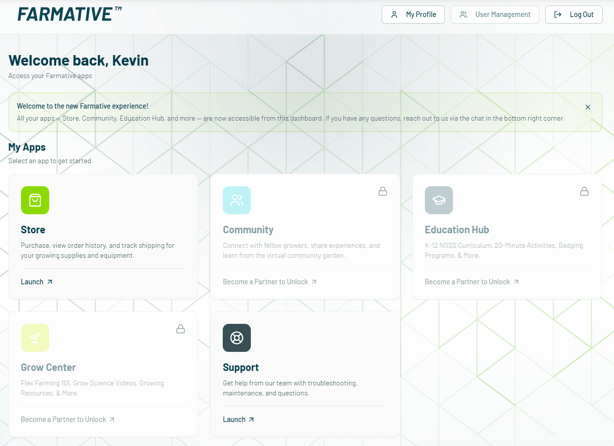Launch the Support app
Viewport: 614px width, 446px height.
(239, 420)
